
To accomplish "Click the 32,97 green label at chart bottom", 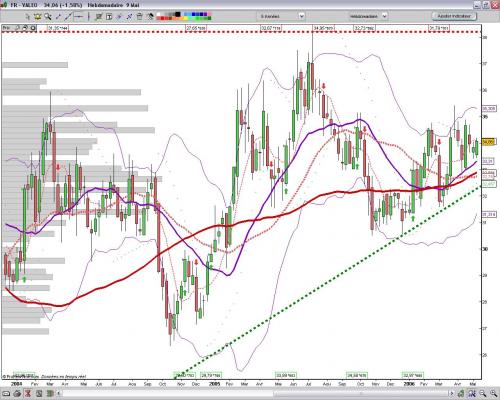I will (x=413, y=375).
